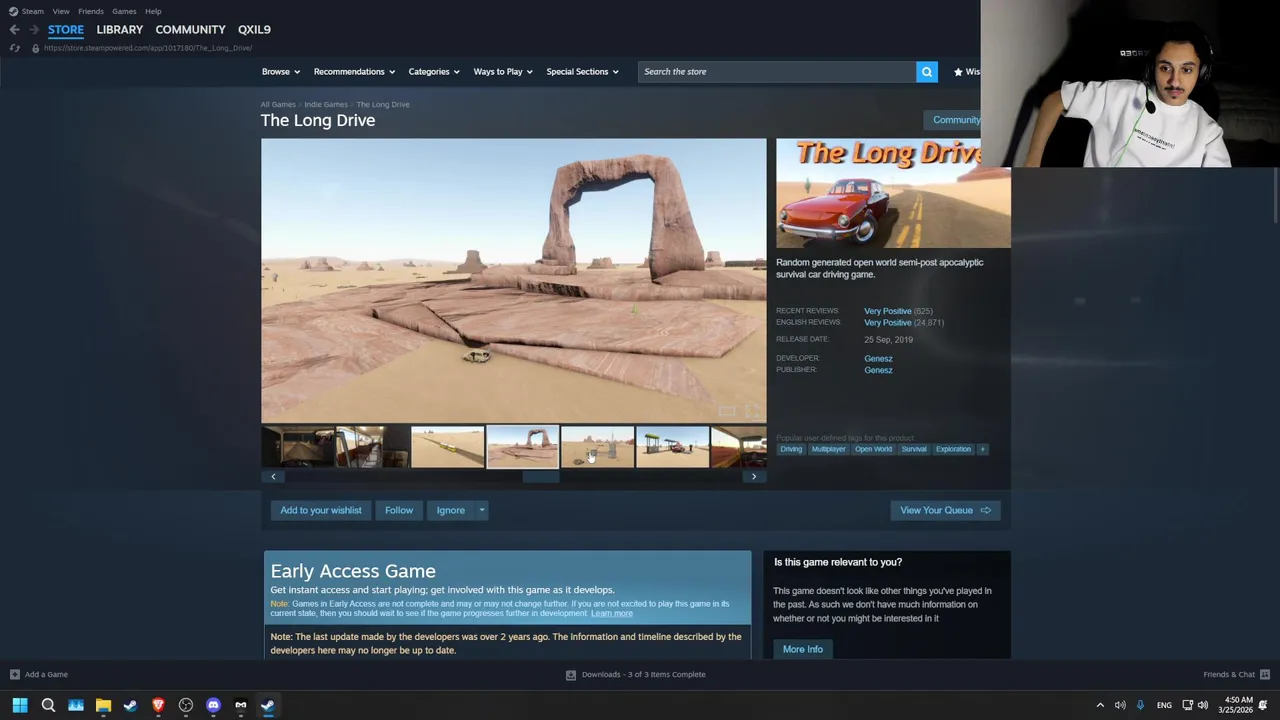Open the Friends menu
Image resolution: width=1280 pixels, height=720 pixels.
[x=91, y=11]
